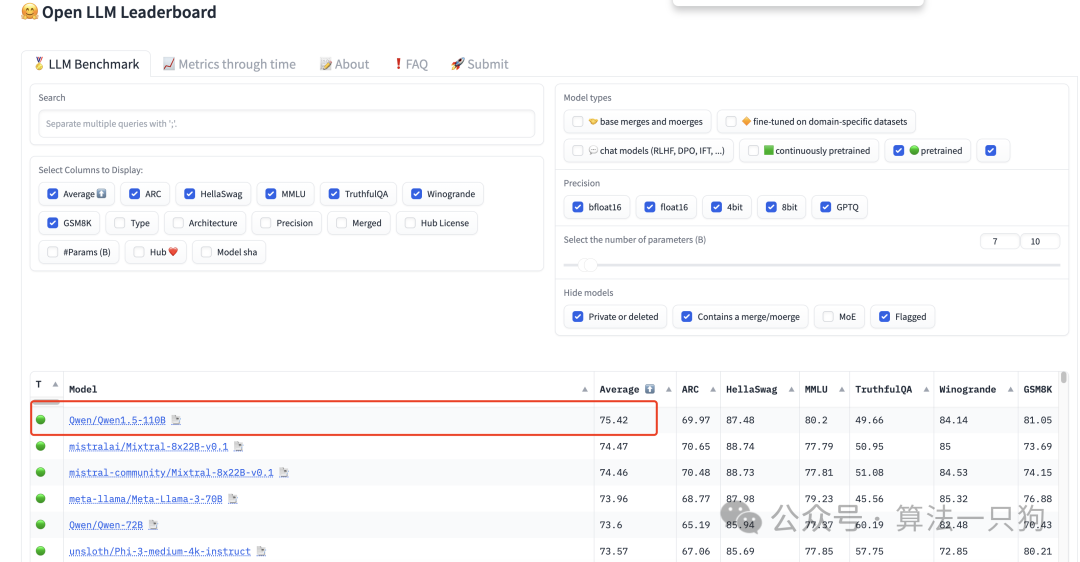1080x562 pixels.
Task: Enable the Hub License column checkbox
Action: 411,222
